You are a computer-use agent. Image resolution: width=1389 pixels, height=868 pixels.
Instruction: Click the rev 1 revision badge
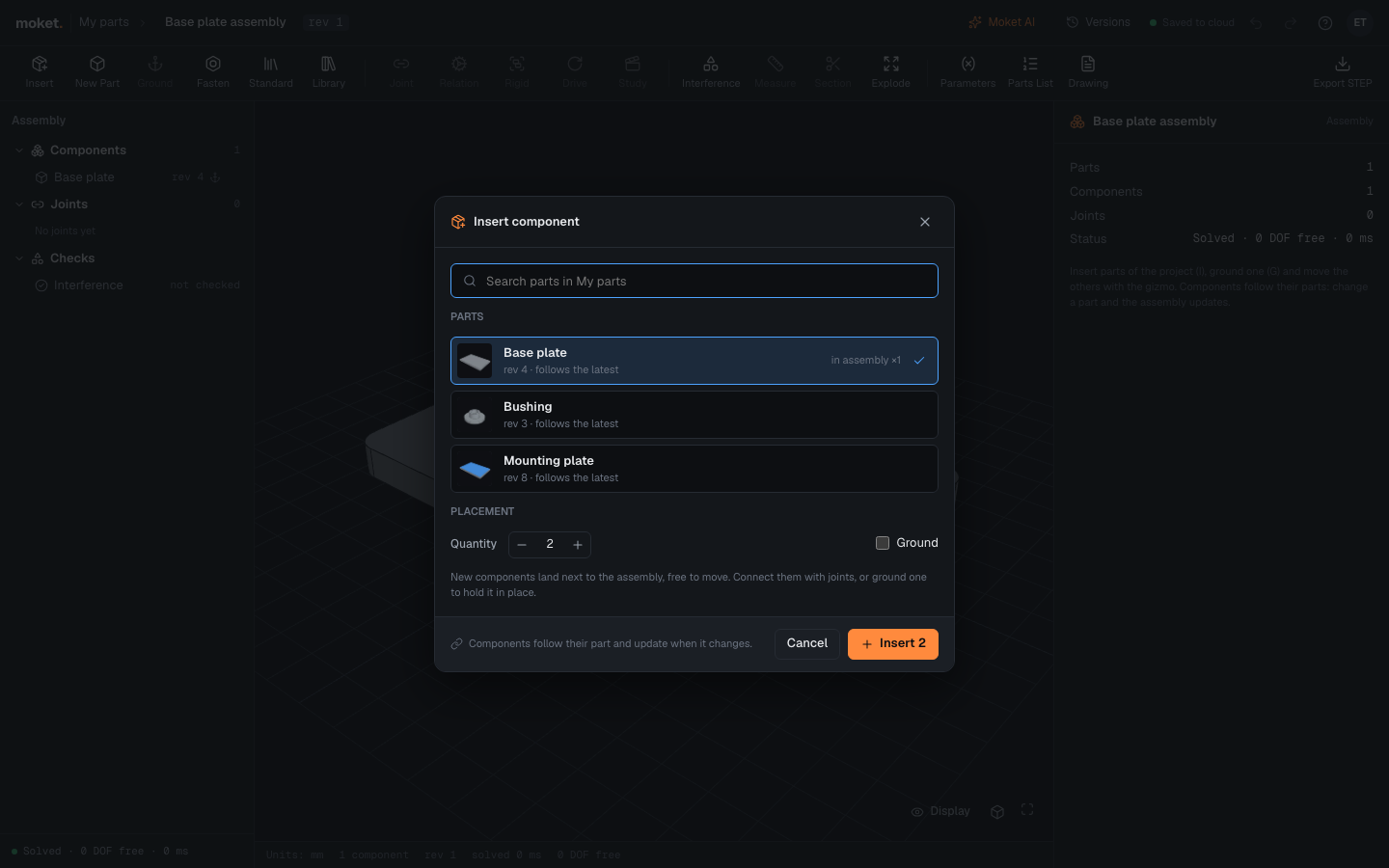326,22
